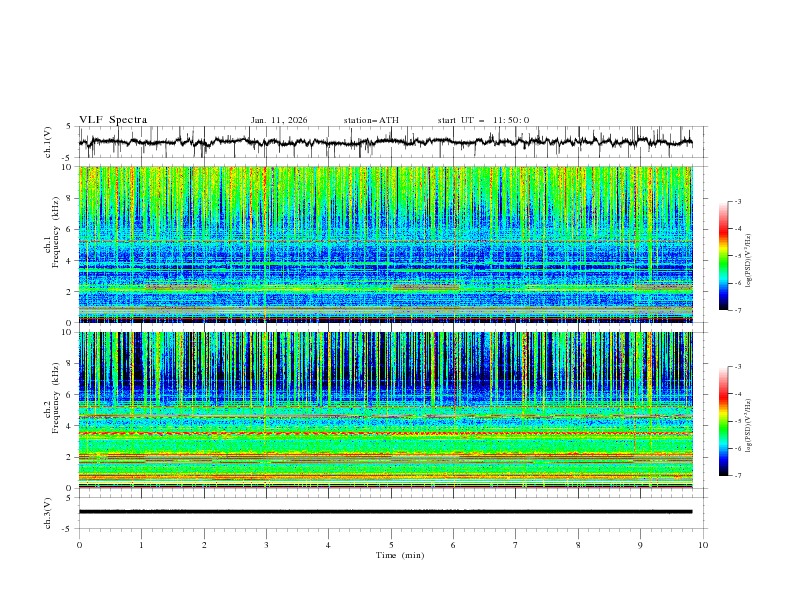Click time axis tick label "6"
Viewport: 792px width, 612px height.
[453, 545]
